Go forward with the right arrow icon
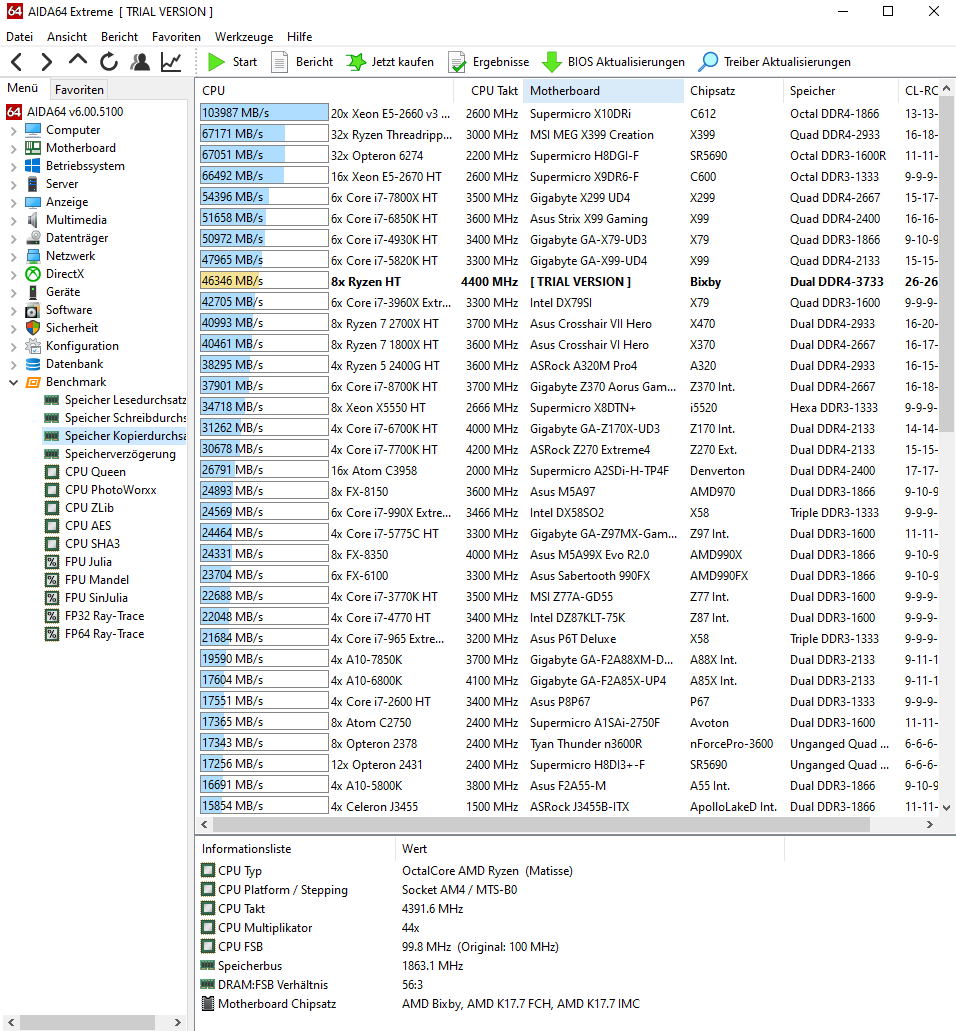 (x=46, y=62)
